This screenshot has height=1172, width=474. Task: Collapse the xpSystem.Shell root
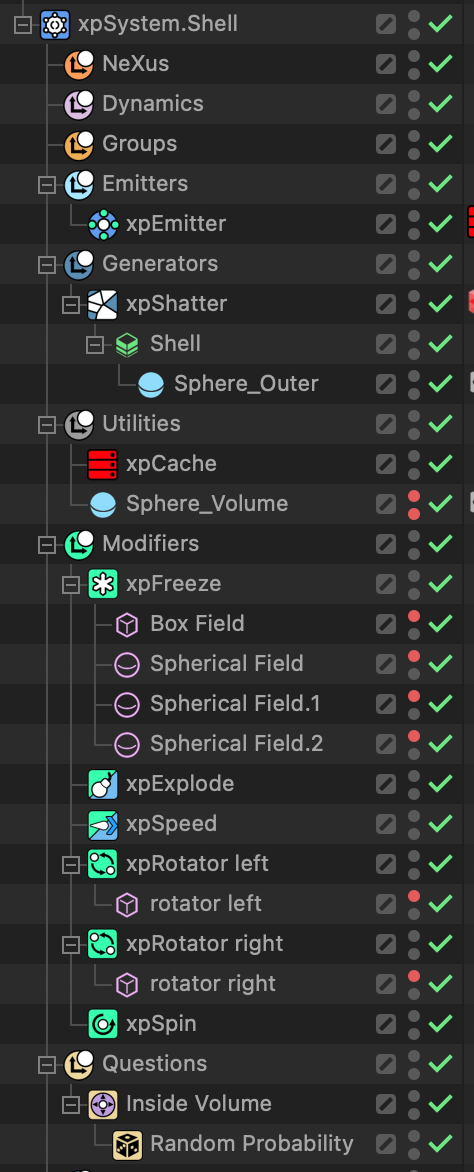(x=23, y=24)
